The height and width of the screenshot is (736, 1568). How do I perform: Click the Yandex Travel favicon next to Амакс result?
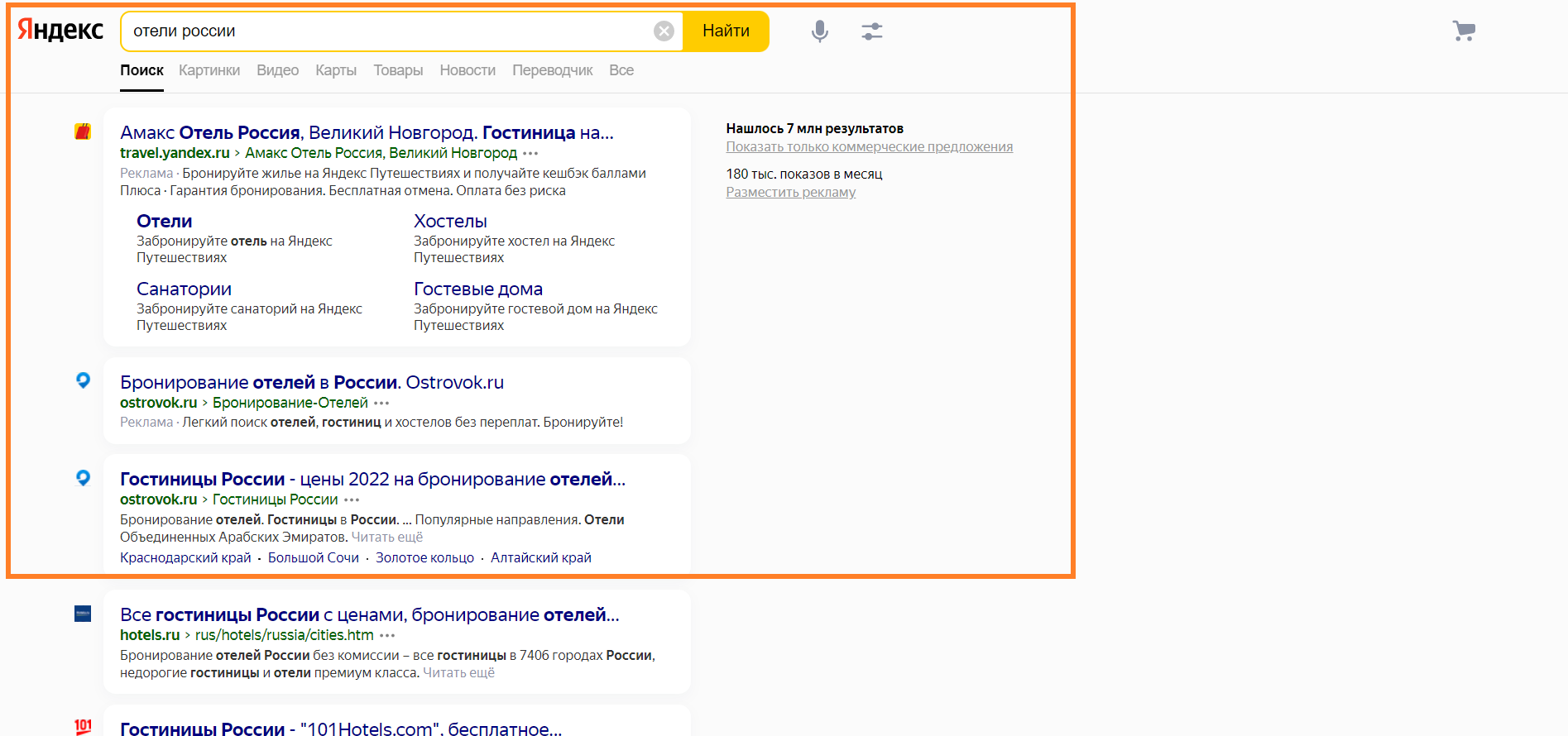[83, 131]
